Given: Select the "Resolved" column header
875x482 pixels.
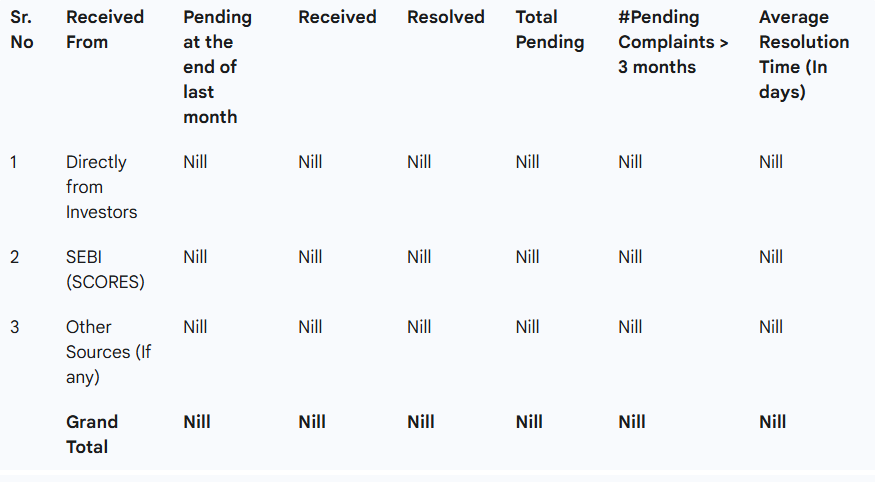Looking at the screenshot, I should click(445, 18).
